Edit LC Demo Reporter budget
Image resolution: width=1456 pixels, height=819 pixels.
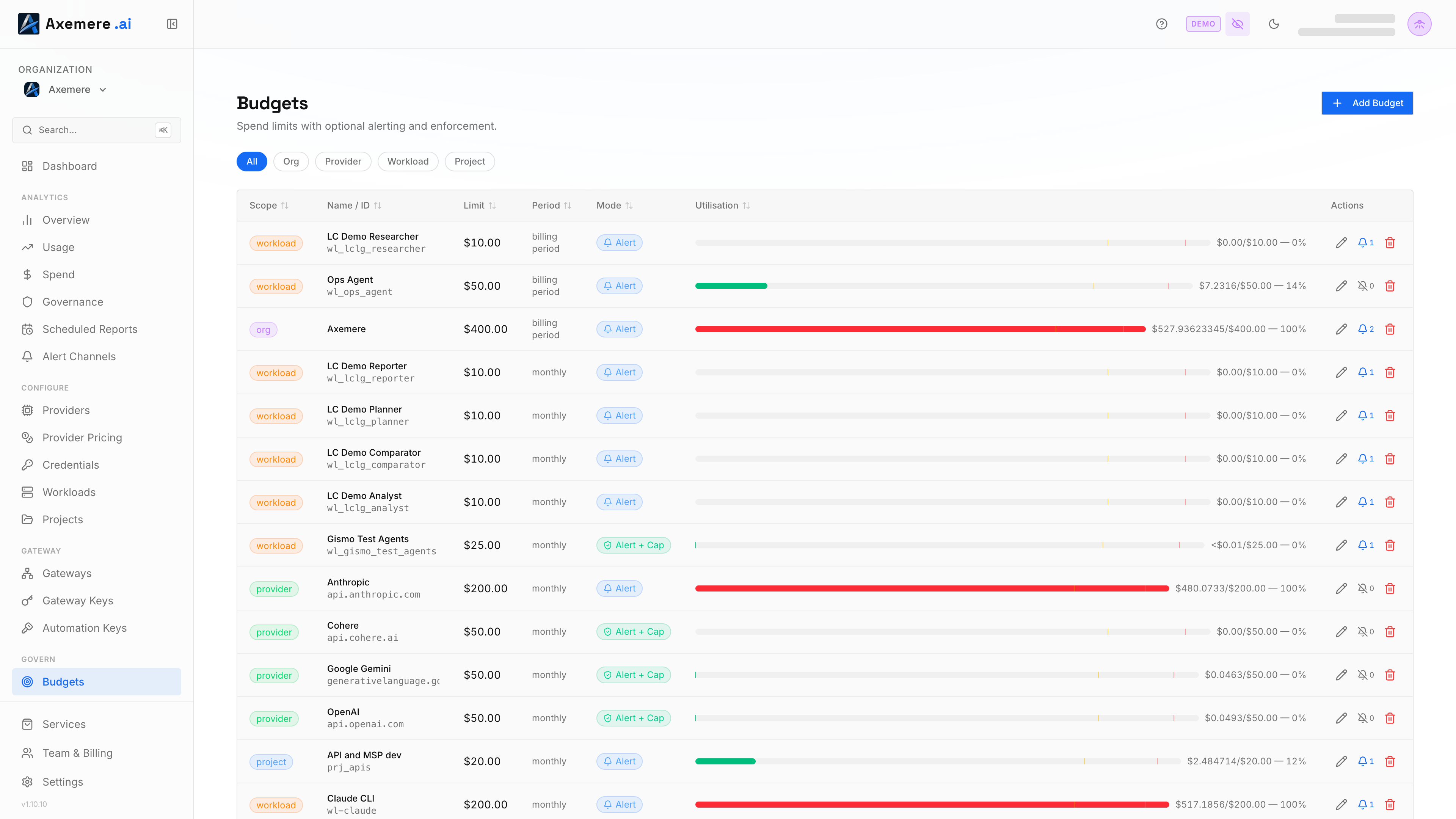[1341, 372]
